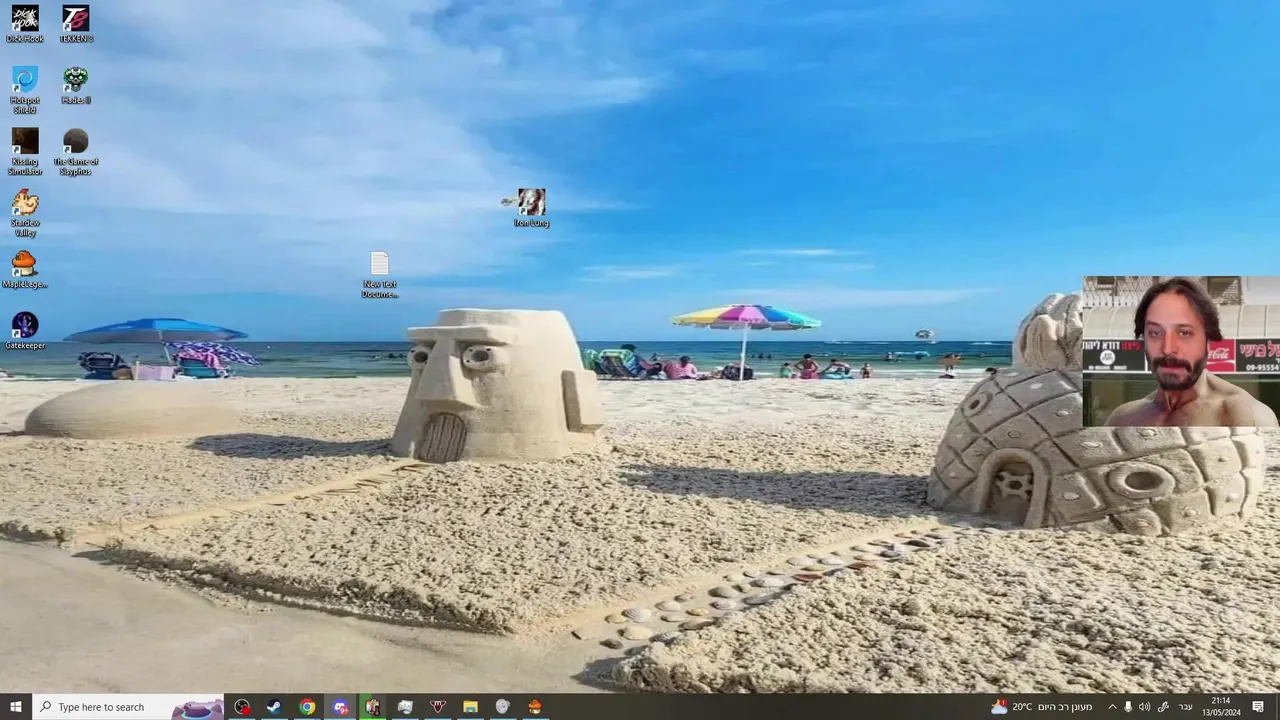The width and height of the screenshot is (1280, 720).
Task: Select the Hades II desktop shortcut
Action: 76,86
